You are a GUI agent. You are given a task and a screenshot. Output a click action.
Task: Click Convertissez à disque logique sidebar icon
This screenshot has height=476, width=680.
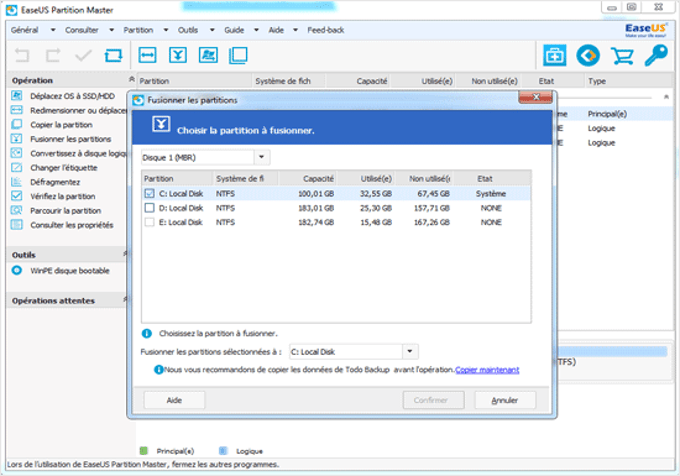[16, 153]
